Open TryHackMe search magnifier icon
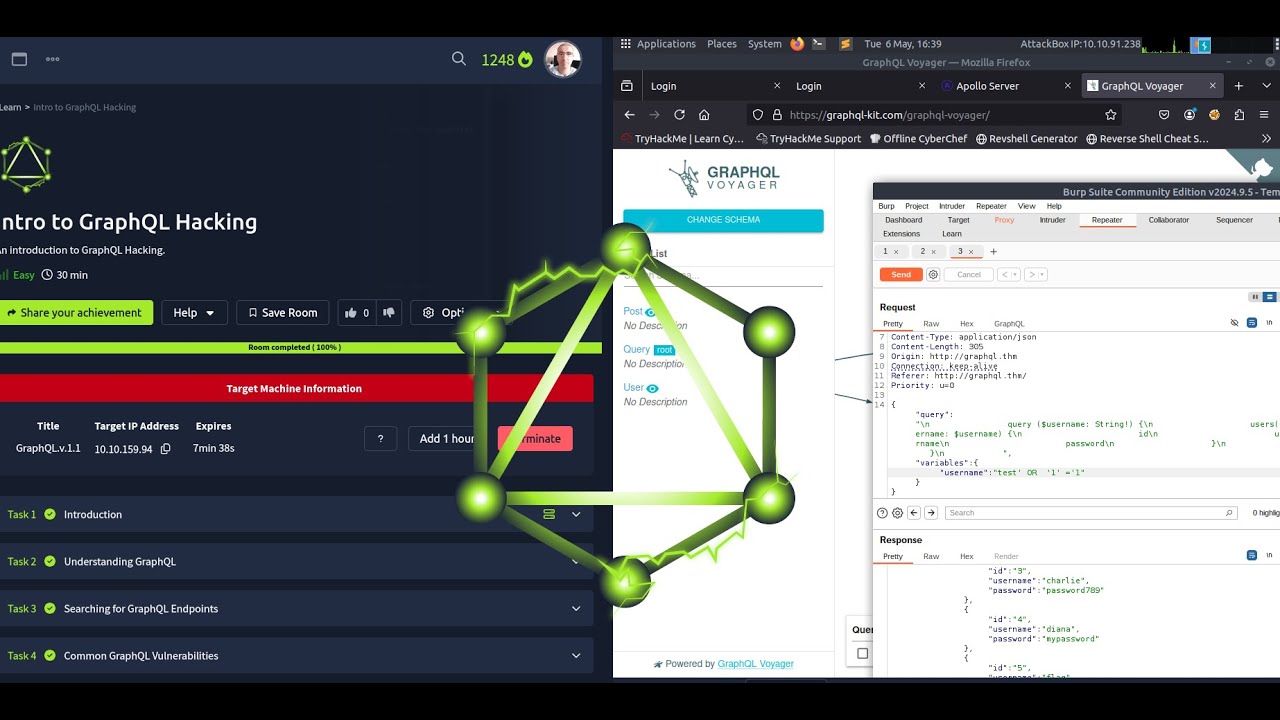Screen dimensions: 1280x720 point(459,59)
